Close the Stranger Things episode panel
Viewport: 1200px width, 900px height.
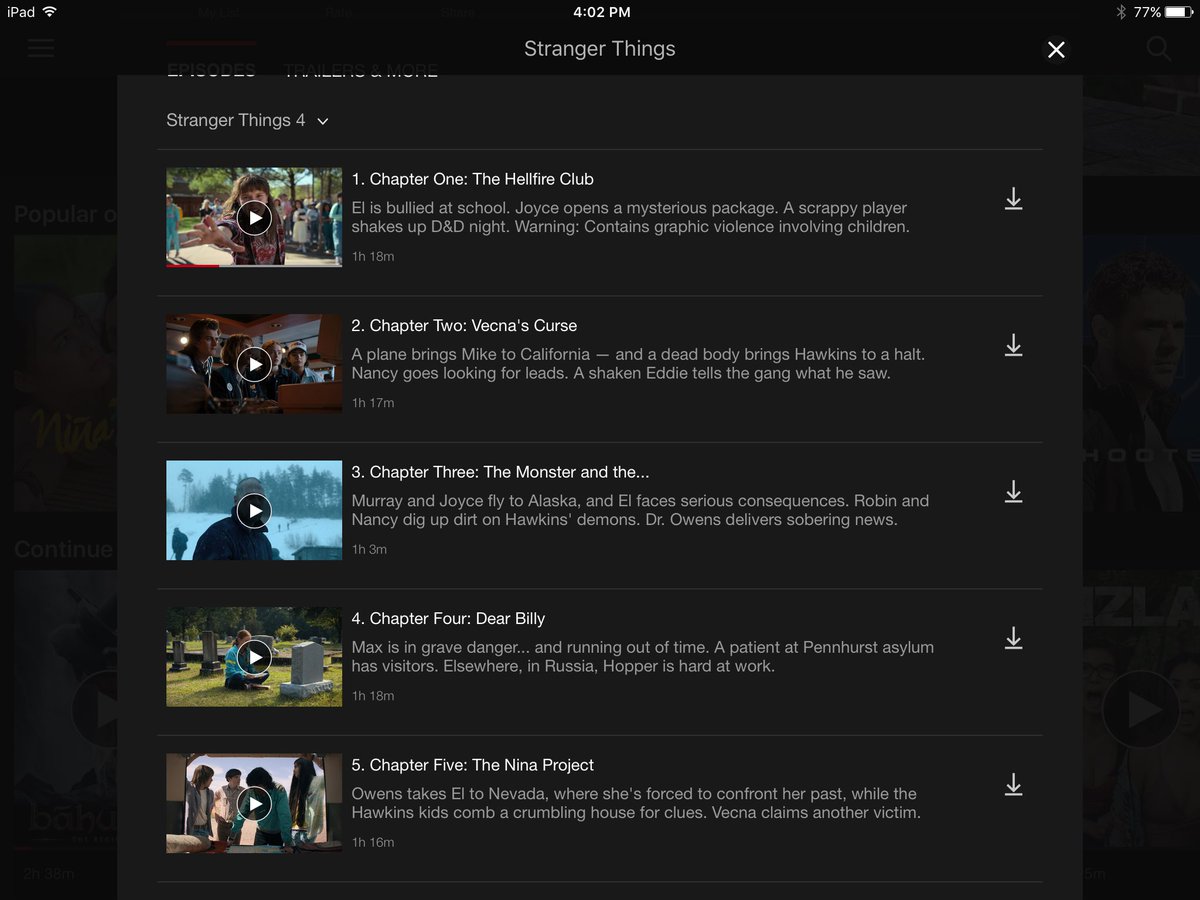point(1056,49)
